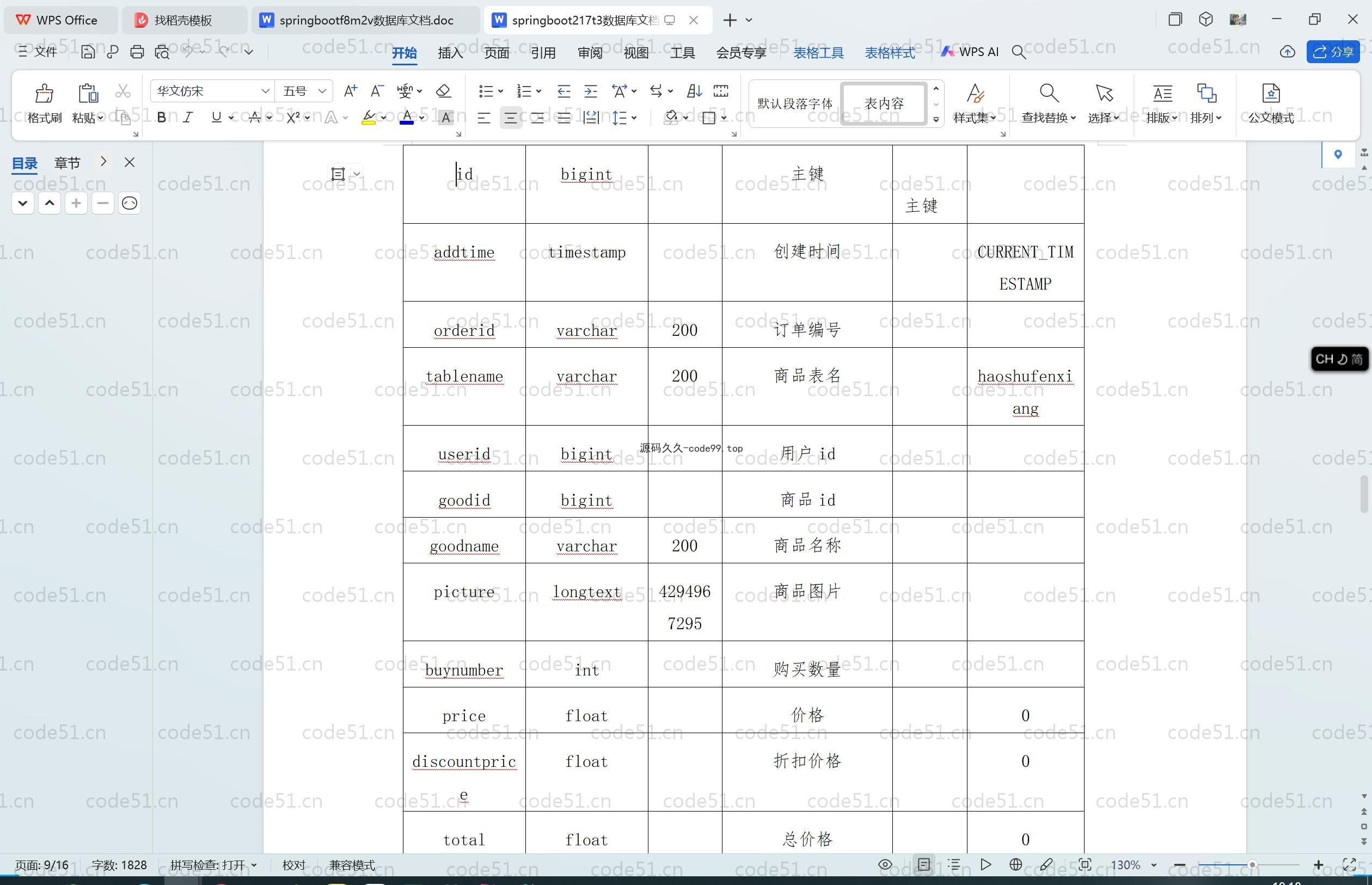This screenshot has width=1372, height=885.
Task: Click the font color A button
Action: [x=407, y=118]
